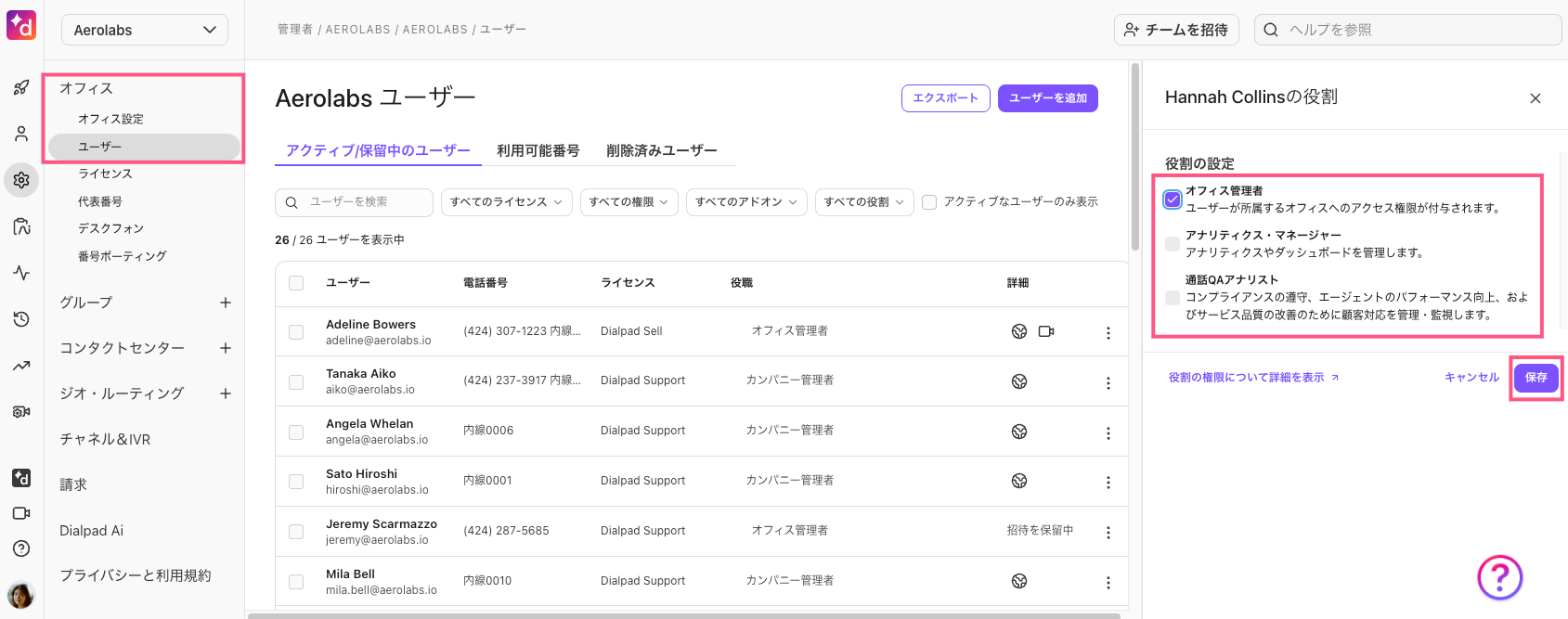This screenshot has width=1568, height=619.
Task: Click the details globe icon for Sato Hiroshi
Action: click(1019, 481)
